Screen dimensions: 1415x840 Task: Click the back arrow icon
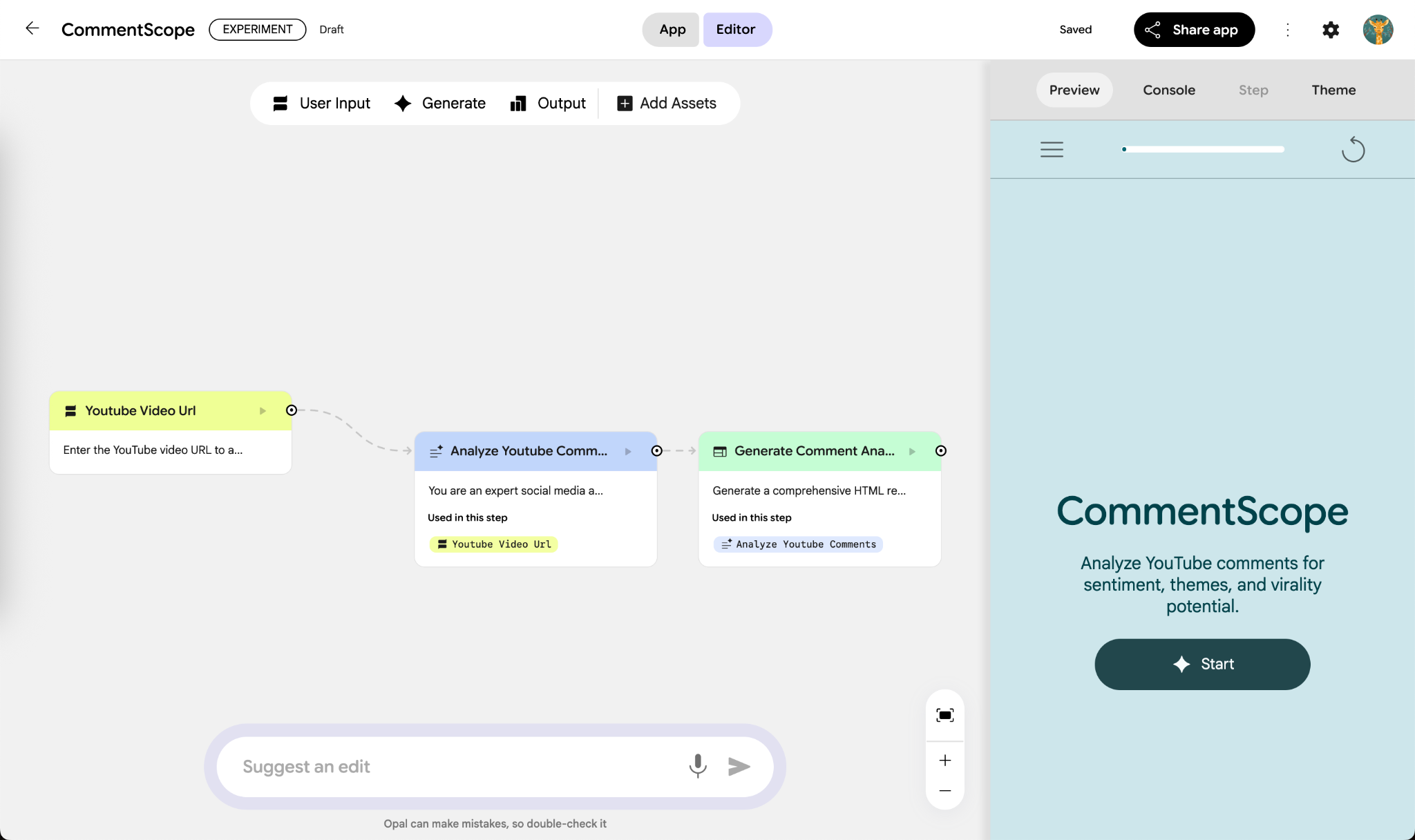point(32,28)
